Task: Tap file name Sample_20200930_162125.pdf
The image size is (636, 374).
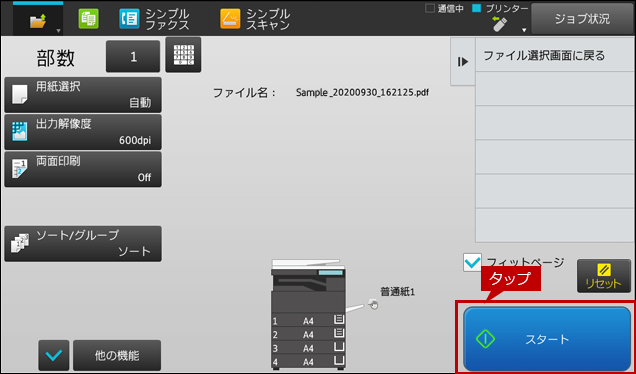Action: (x=362, y=92)
